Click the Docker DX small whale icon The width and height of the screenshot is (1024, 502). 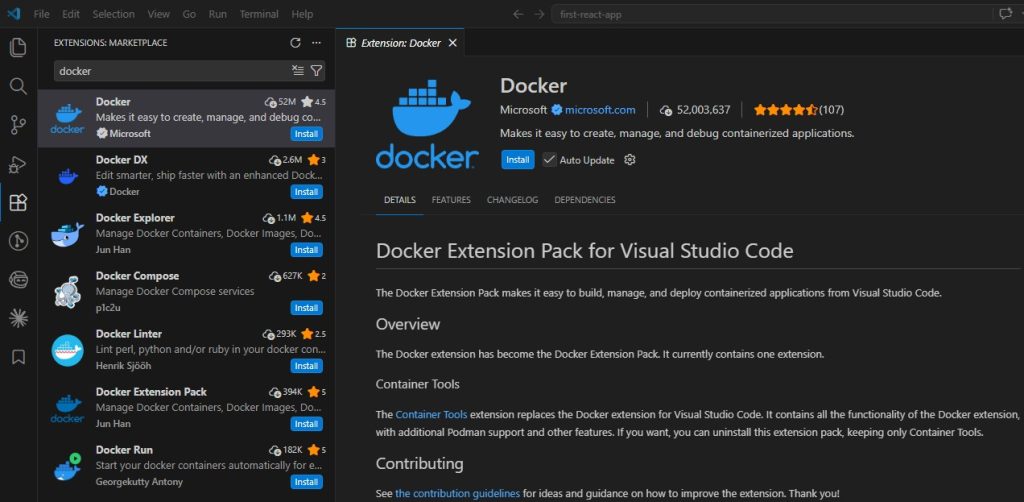click(x=67, y=176)
